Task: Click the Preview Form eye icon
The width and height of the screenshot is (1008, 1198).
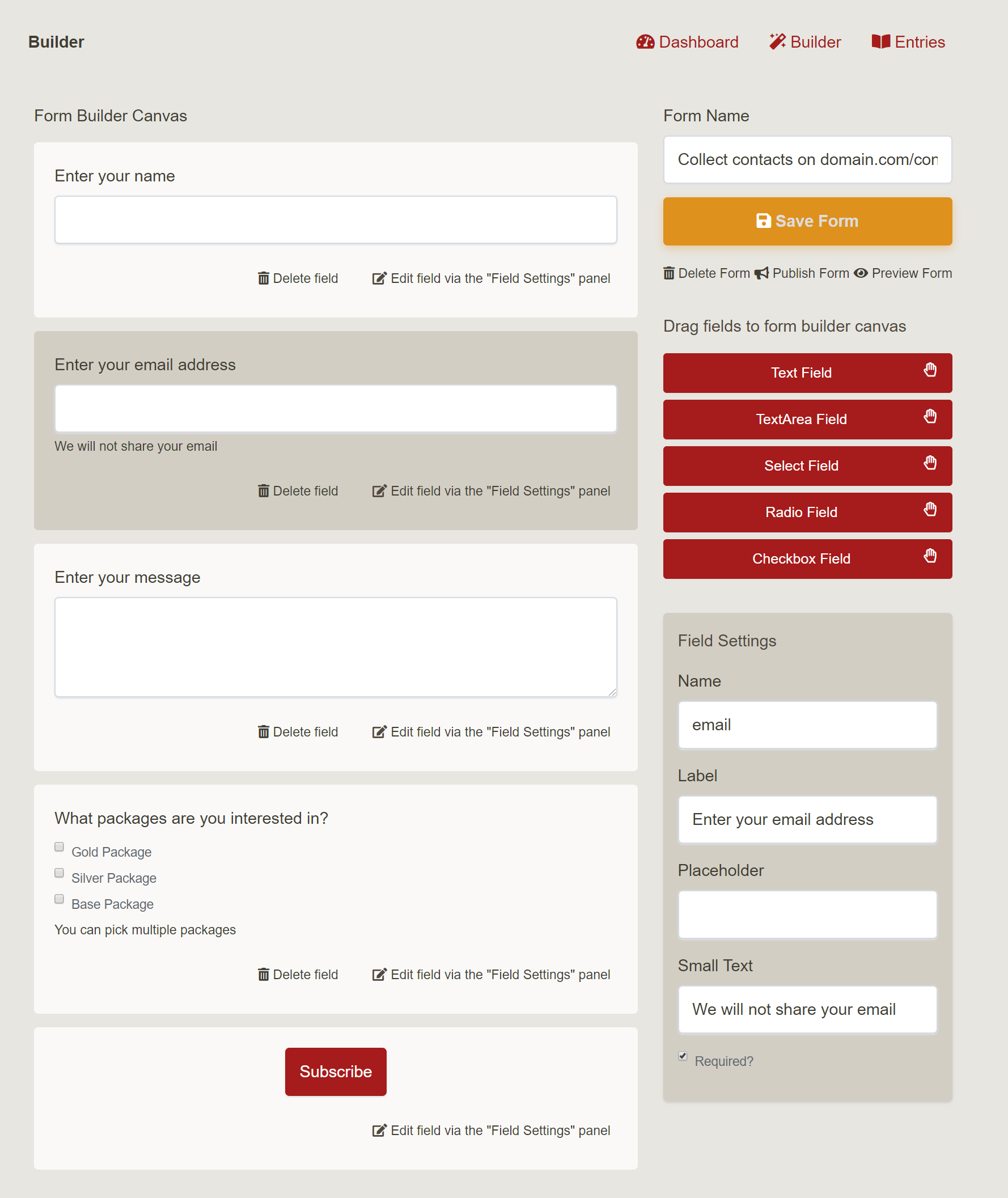Action: point(861,273)
